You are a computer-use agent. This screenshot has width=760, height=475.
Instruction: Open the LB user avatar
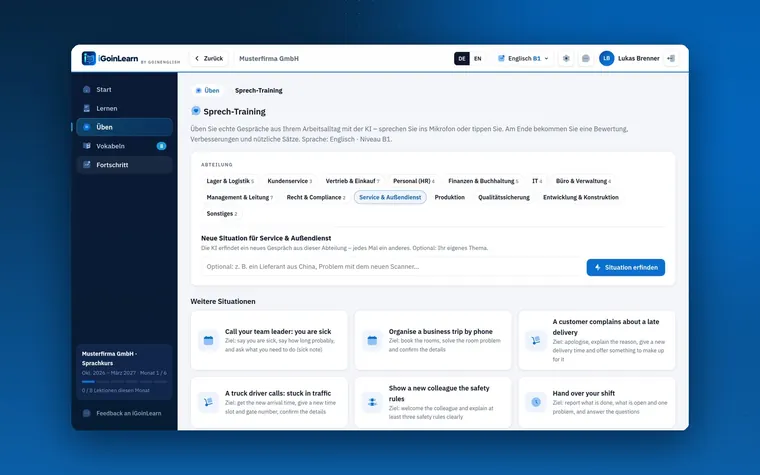coord(606,58)
